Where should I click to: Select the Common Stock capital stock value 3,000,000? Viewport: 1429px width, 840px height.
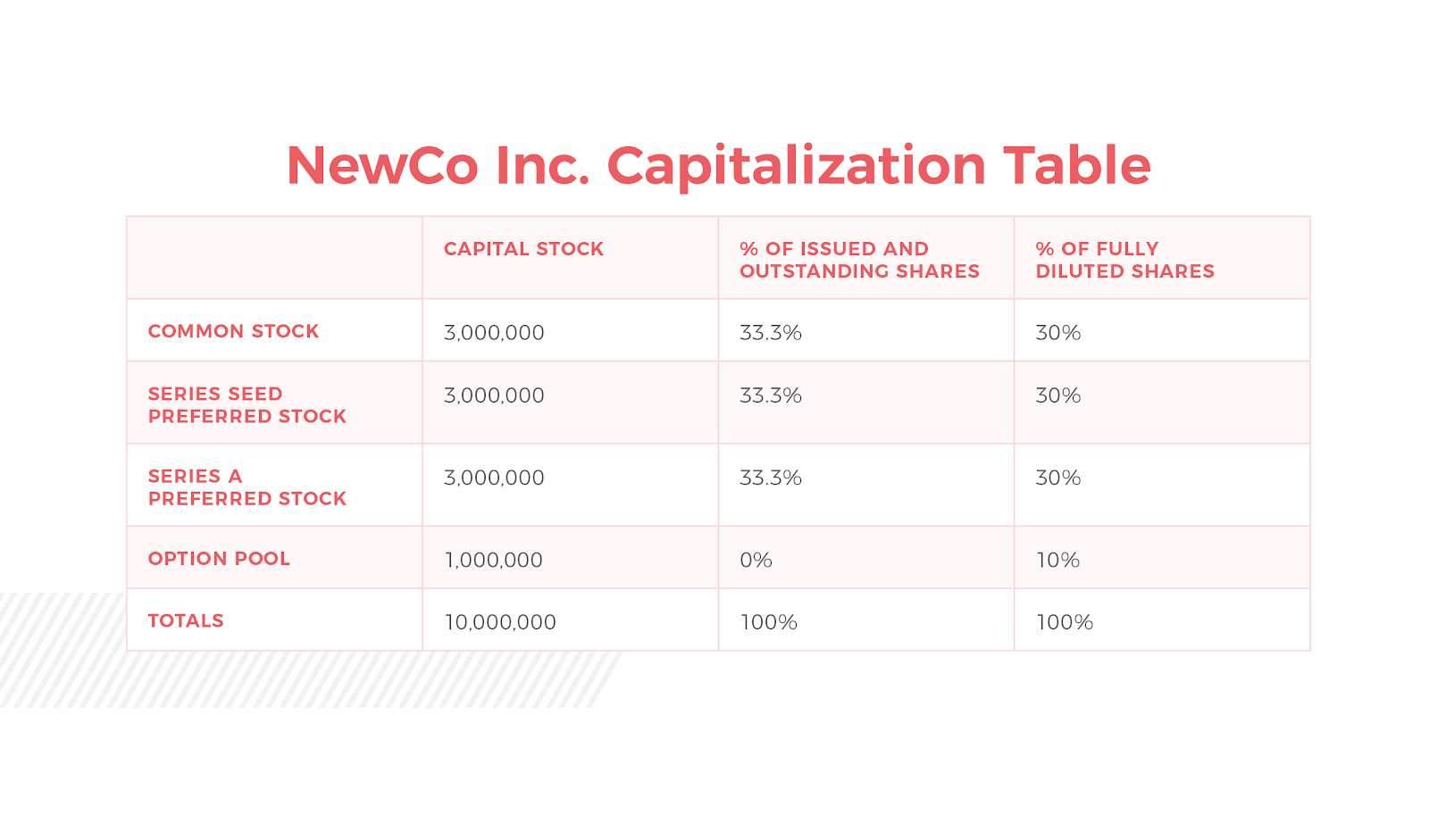[494, 333]
